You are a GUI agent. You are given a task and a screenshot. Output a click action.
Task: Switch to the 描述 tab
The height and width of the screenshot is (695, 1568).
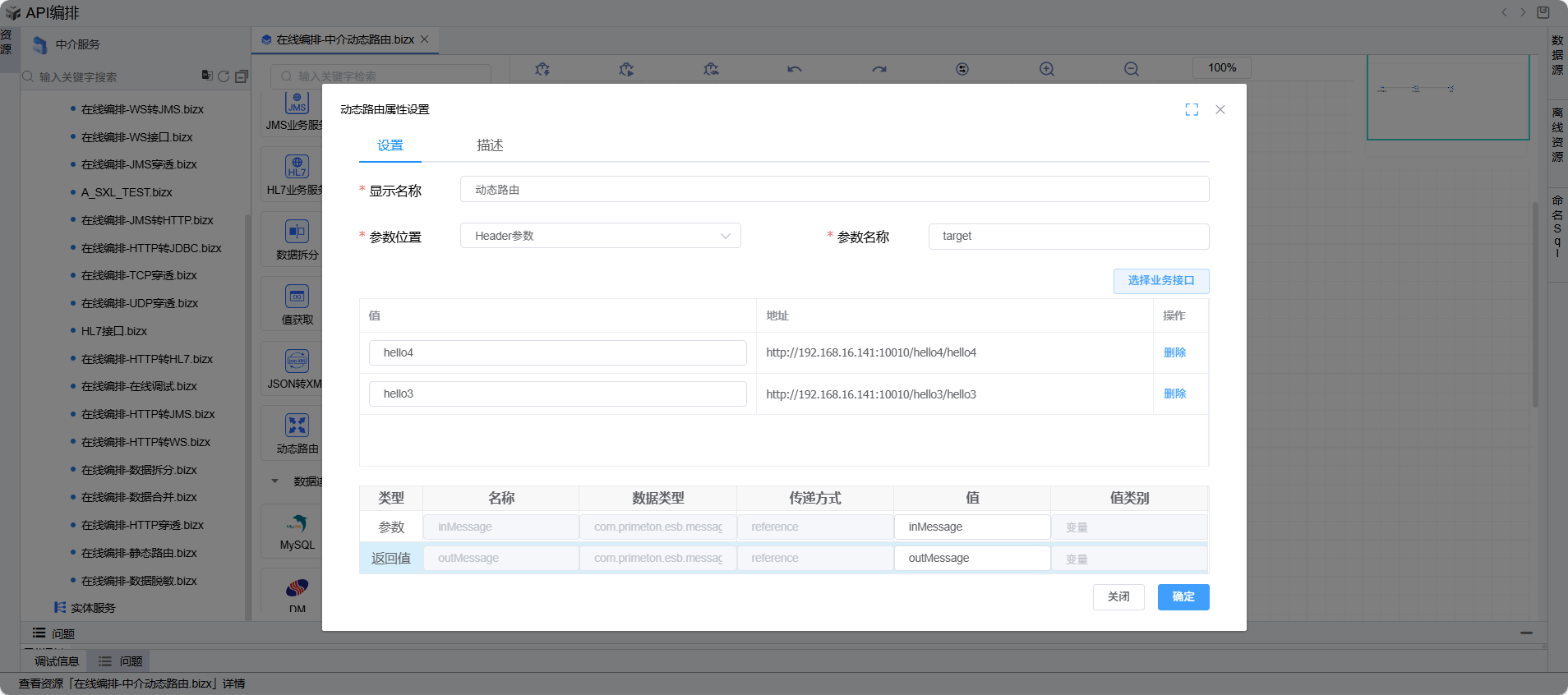coord(490,145)
